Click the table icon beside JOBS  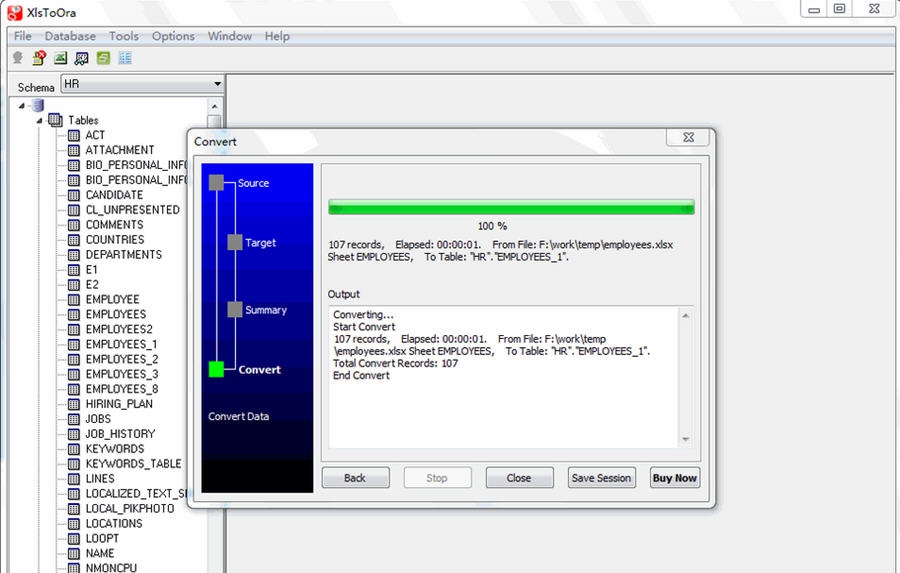[x=73, y=419]
